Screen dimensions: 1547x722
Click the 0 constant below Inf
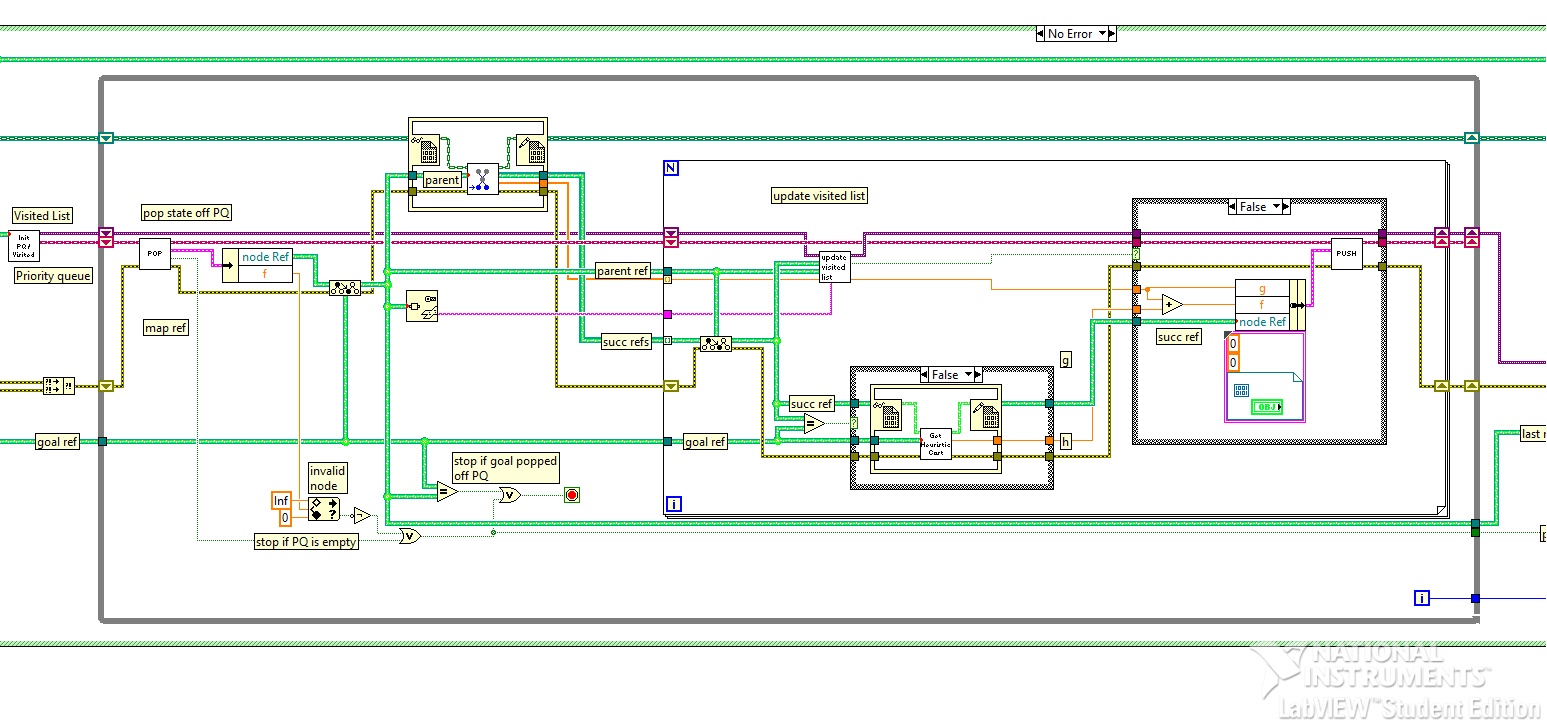(x=285, y=518)
